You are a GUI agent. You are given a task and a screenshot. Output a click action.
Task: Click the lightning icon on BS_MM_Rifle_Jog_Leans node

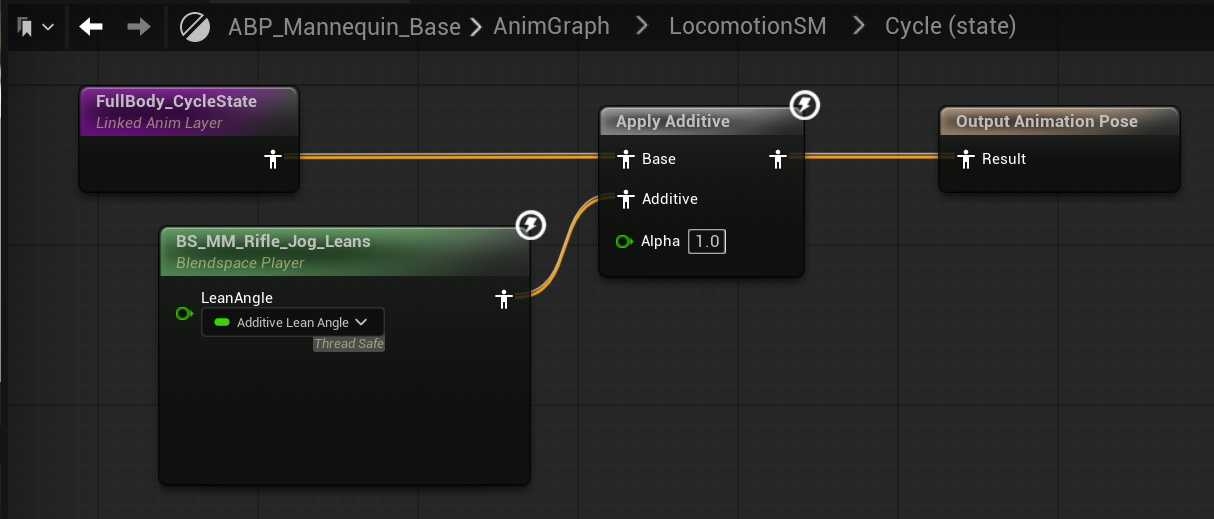[x=530, y=225]
